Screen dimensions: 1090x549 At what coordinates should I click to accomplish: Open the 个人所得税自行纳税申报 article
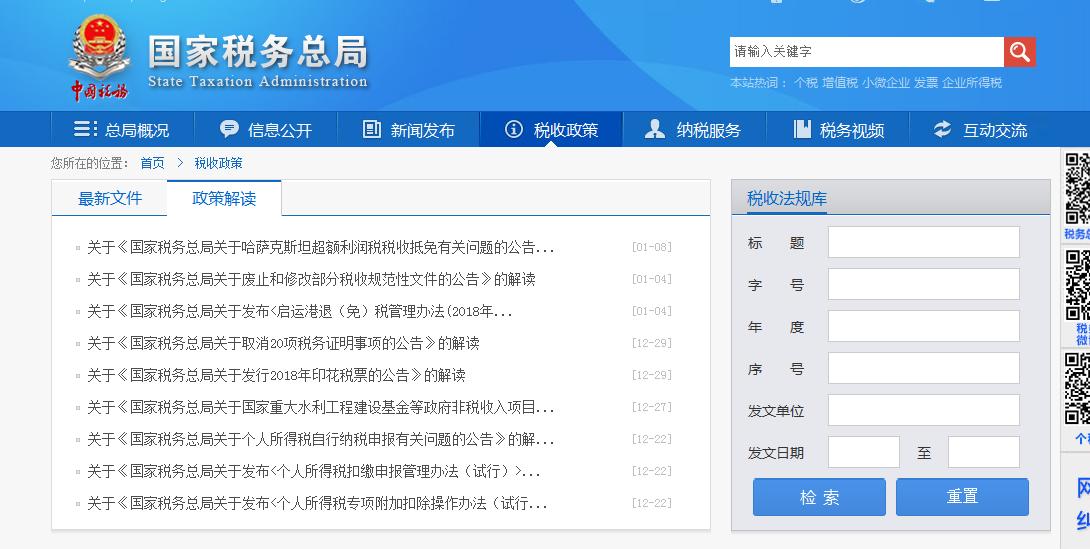click(320, 439)
